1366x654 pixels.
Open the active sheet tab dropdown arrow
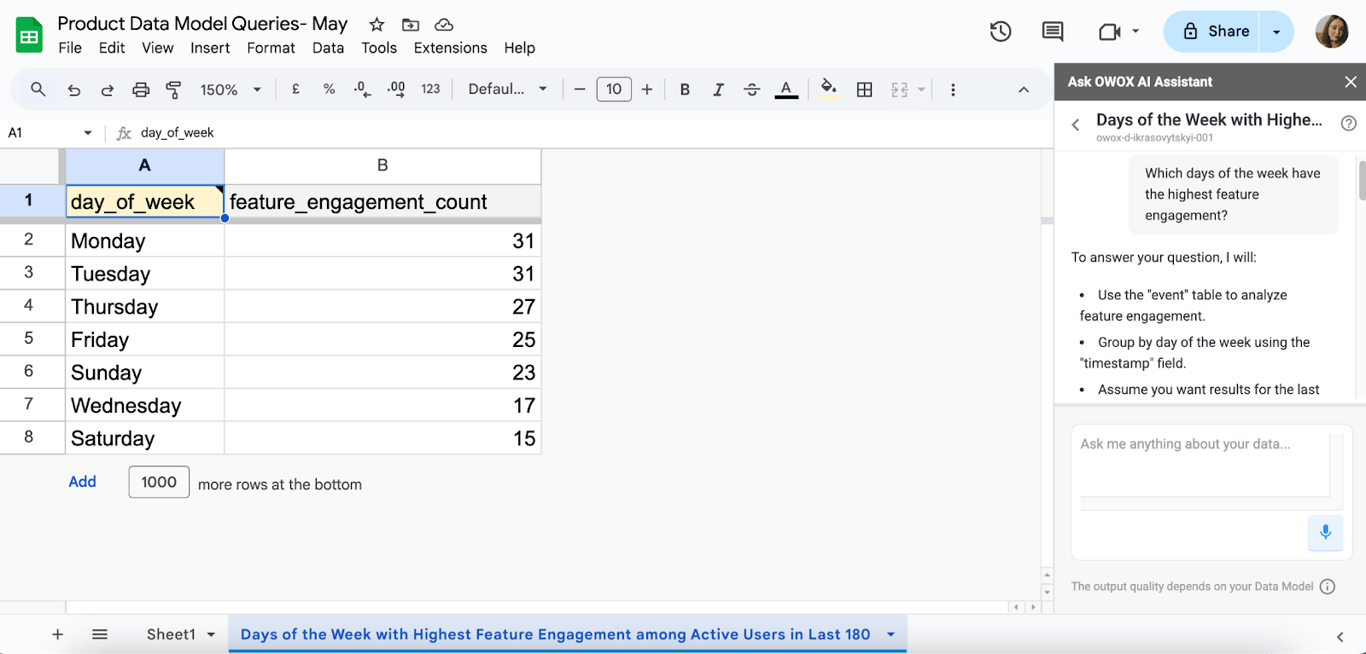coord(890,634)
